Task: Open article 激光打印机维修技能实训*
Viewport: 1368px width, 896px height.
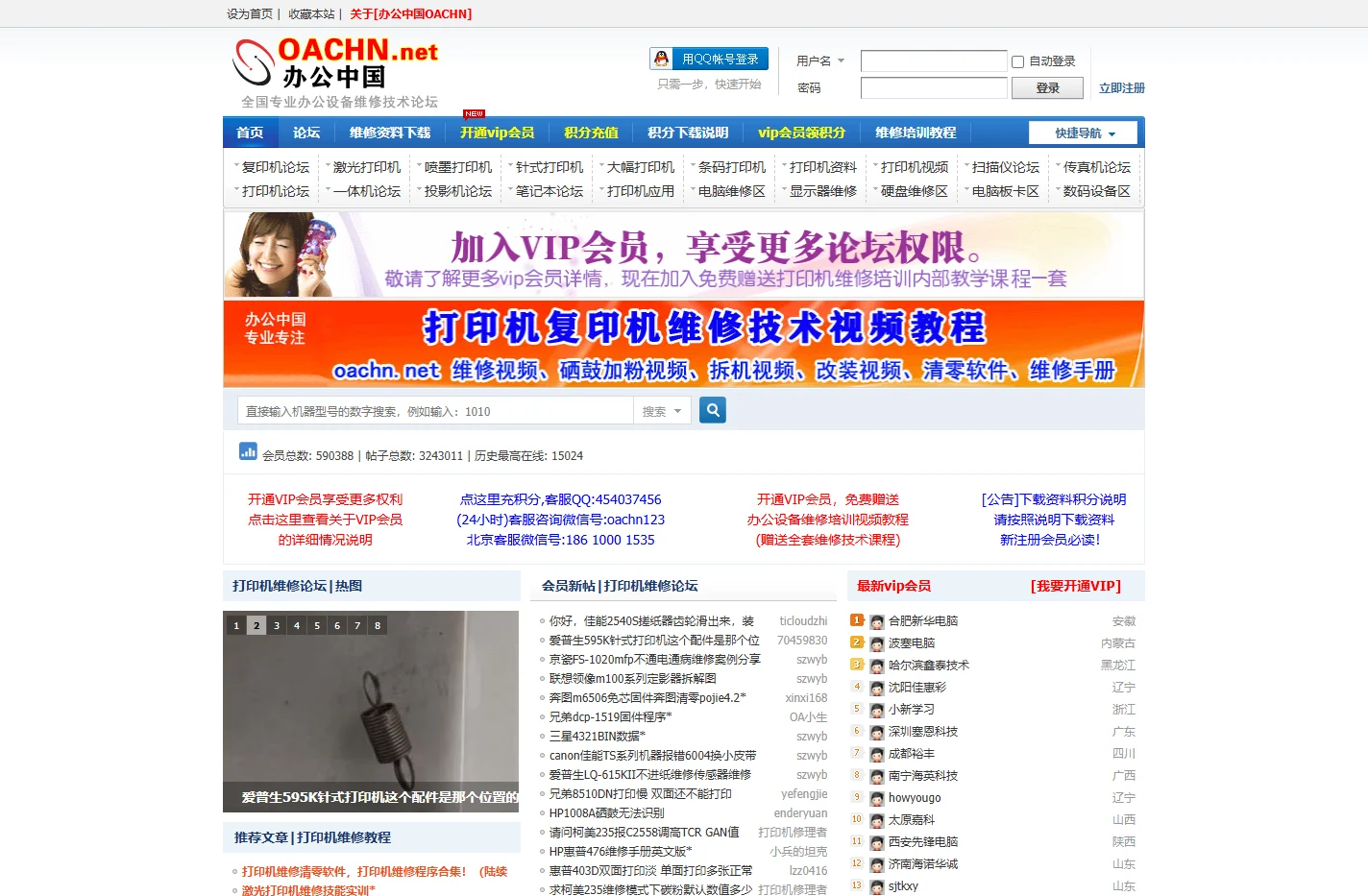Action: [x=308, y=891]
